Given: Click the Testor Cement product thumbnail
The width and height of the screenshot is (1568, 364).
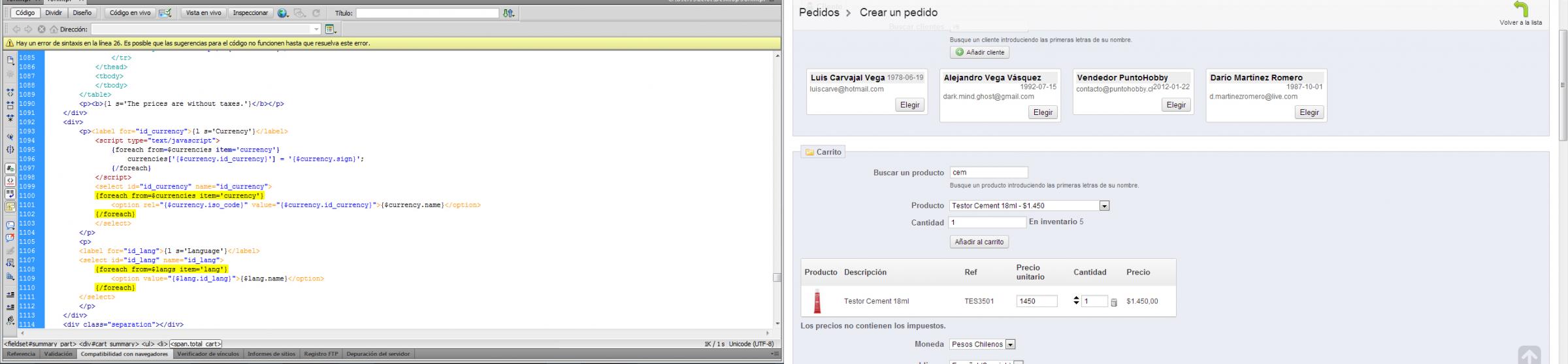Looking at the screenshot, I should click(817, 301).
